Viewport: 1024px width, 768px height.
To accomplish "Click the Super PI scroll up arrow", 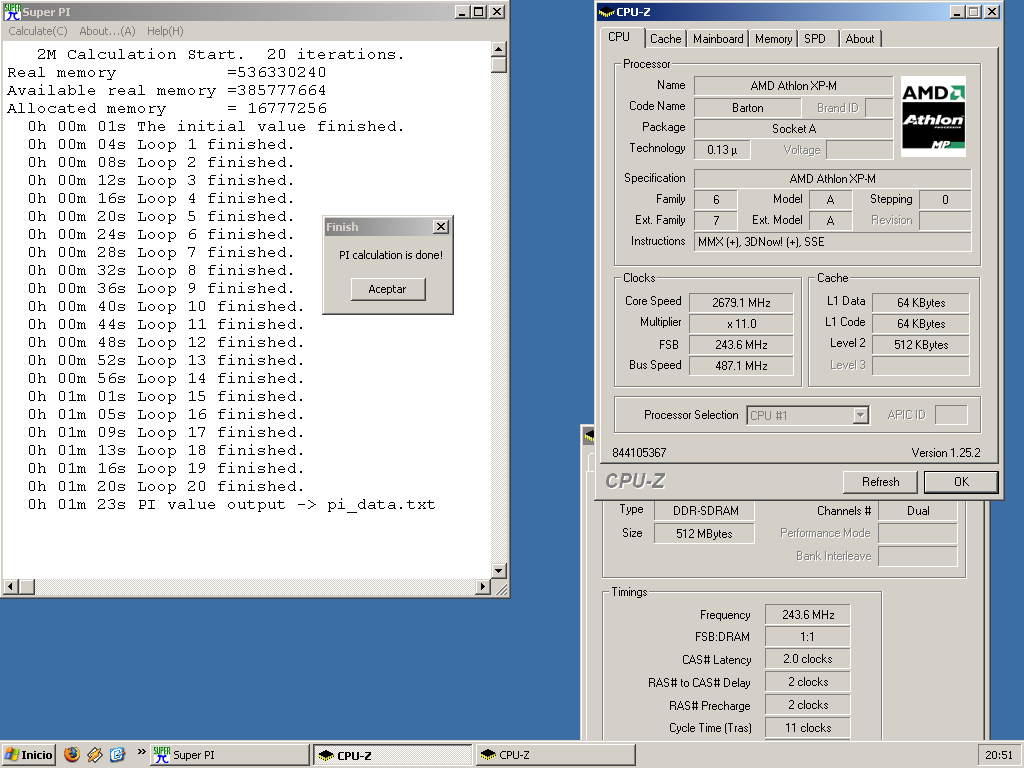I will pyautogui.click(x=499, y=49).
